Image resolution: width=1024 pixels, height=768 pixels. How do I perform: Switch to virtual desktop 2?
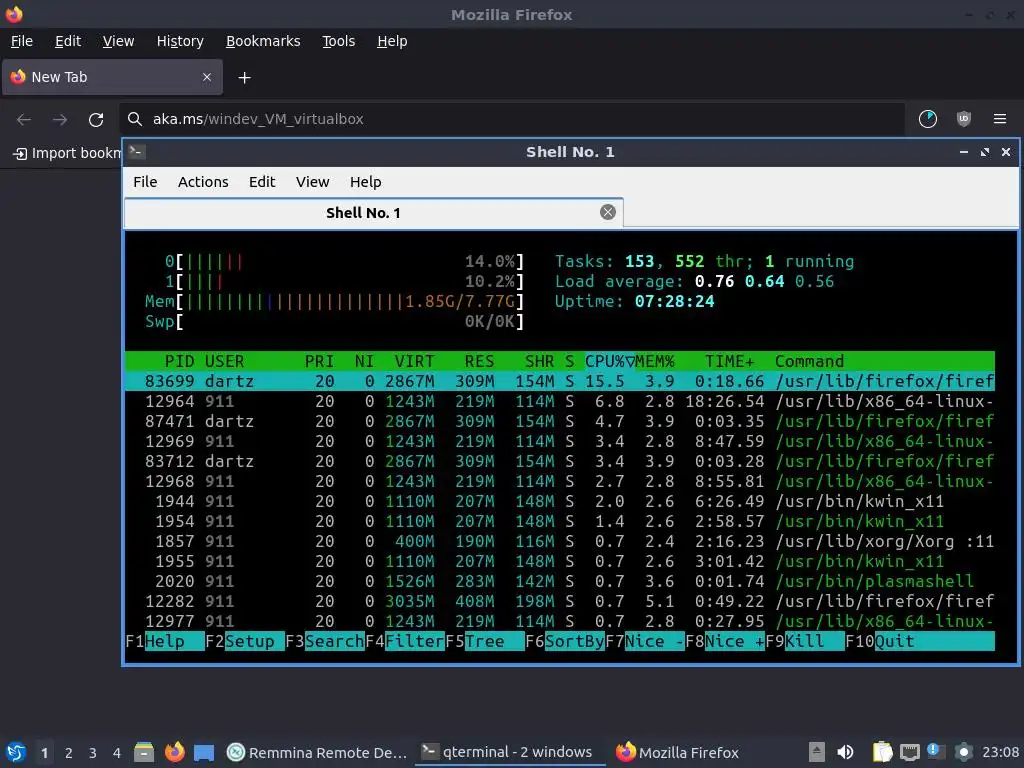click(69, 753)
